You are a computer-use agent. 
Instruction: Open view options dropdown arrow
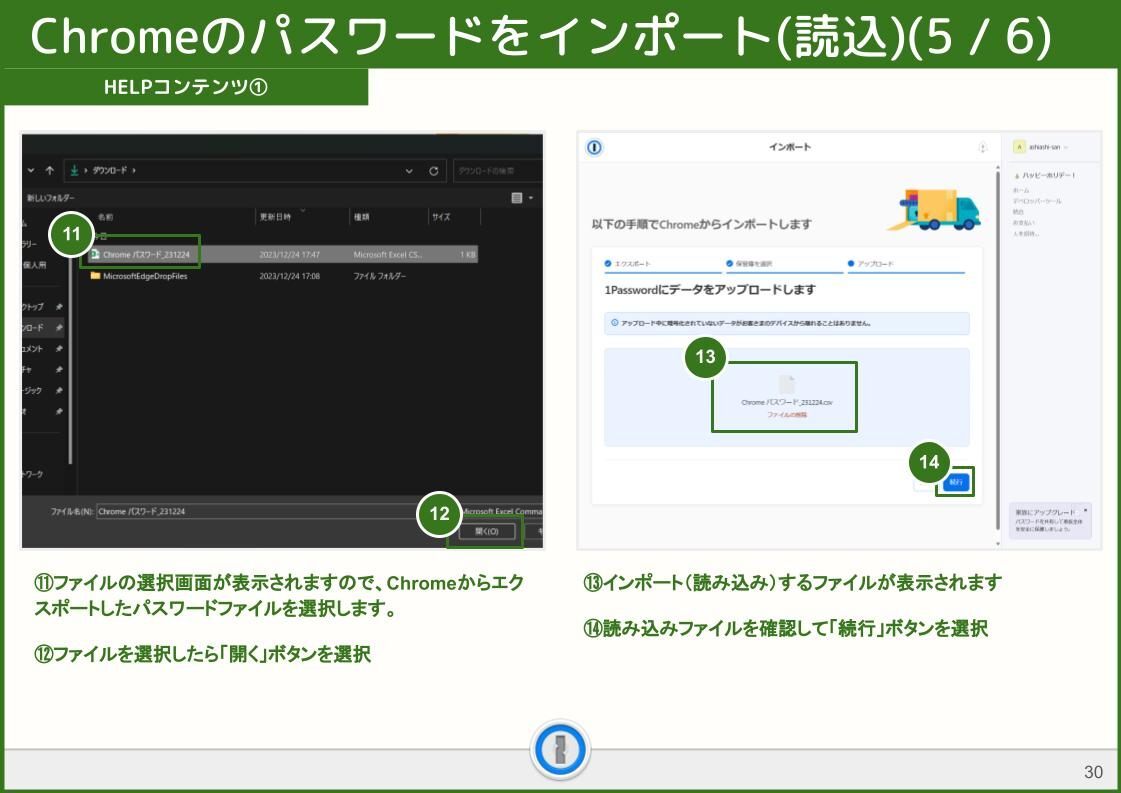coord(531,198)
